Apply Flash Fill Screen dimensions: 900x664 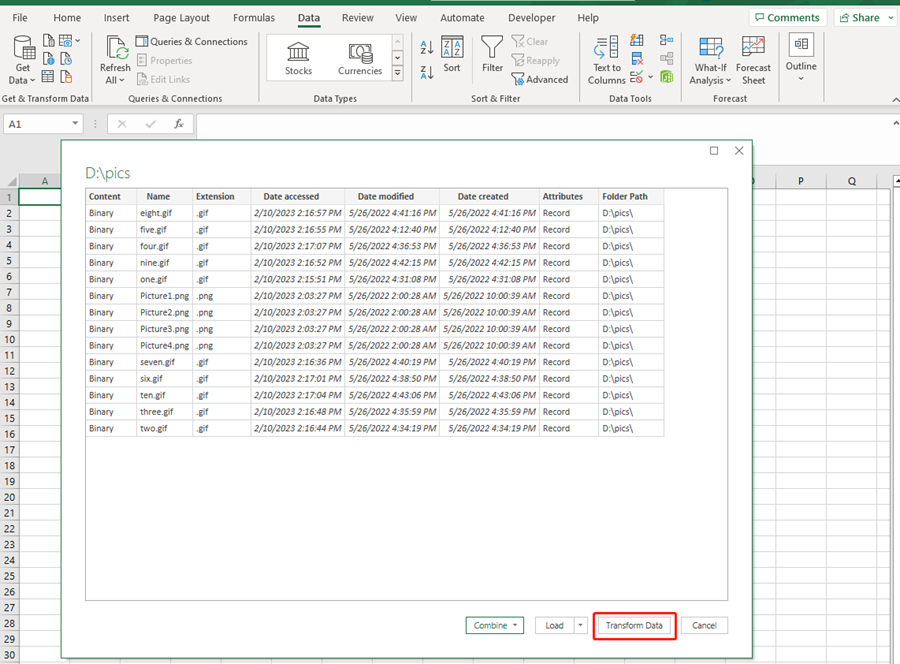coord(636,41)
